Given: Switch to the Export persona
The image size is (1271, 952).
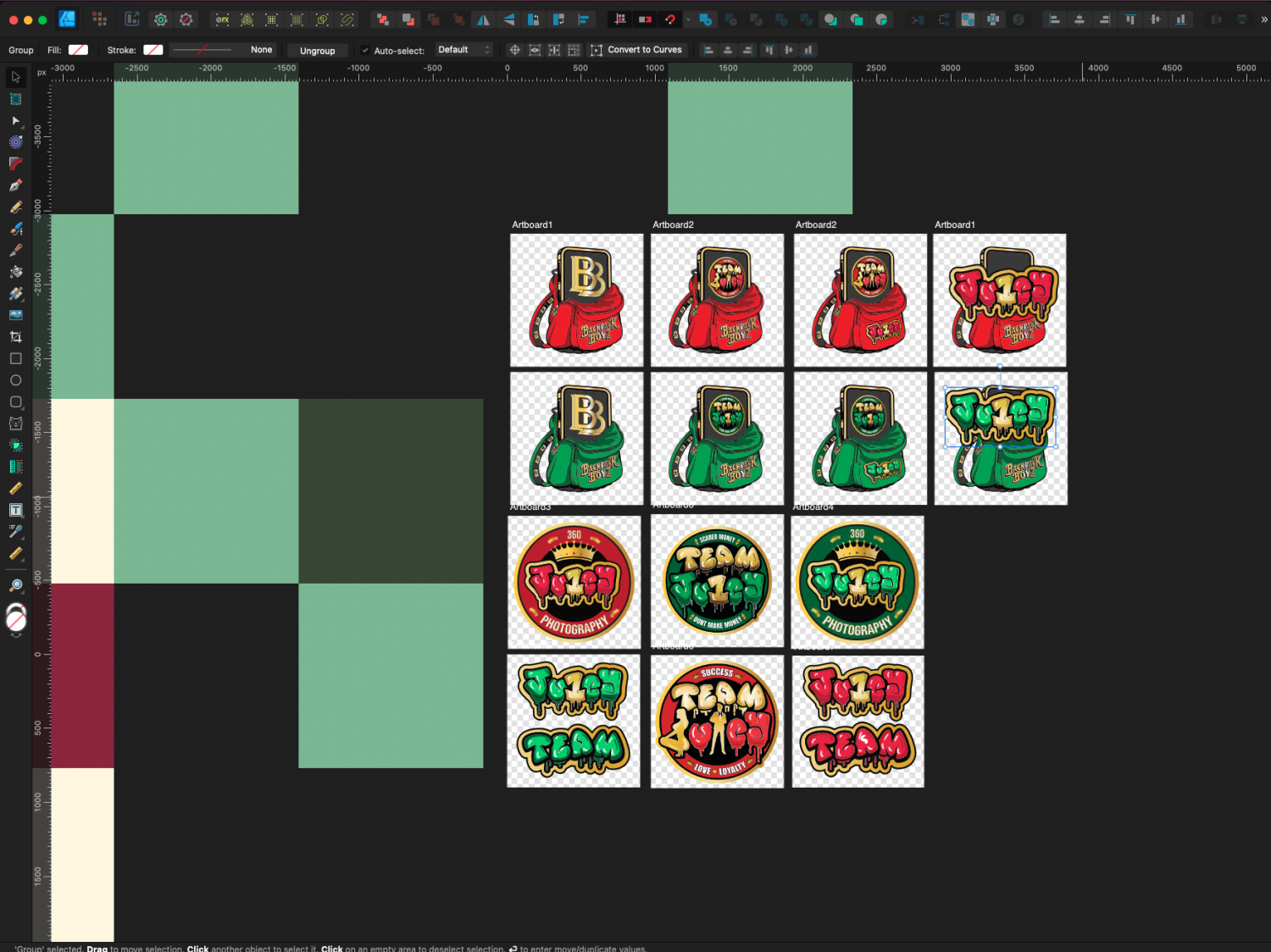Looking at the screenshot, I should pyautogui.click(x=131, y=19).
